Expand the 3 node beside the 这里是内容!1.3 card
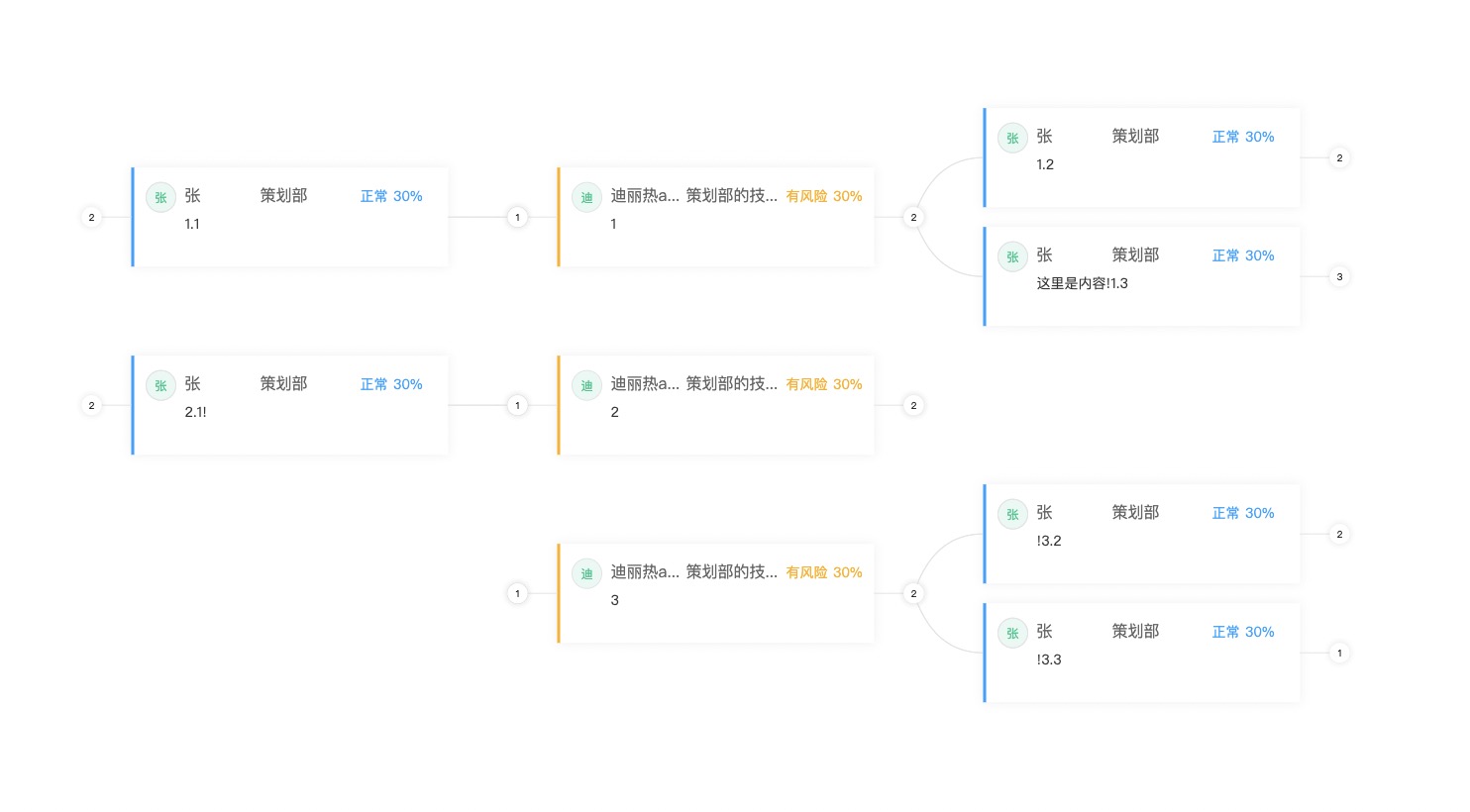 (1339, 276)
